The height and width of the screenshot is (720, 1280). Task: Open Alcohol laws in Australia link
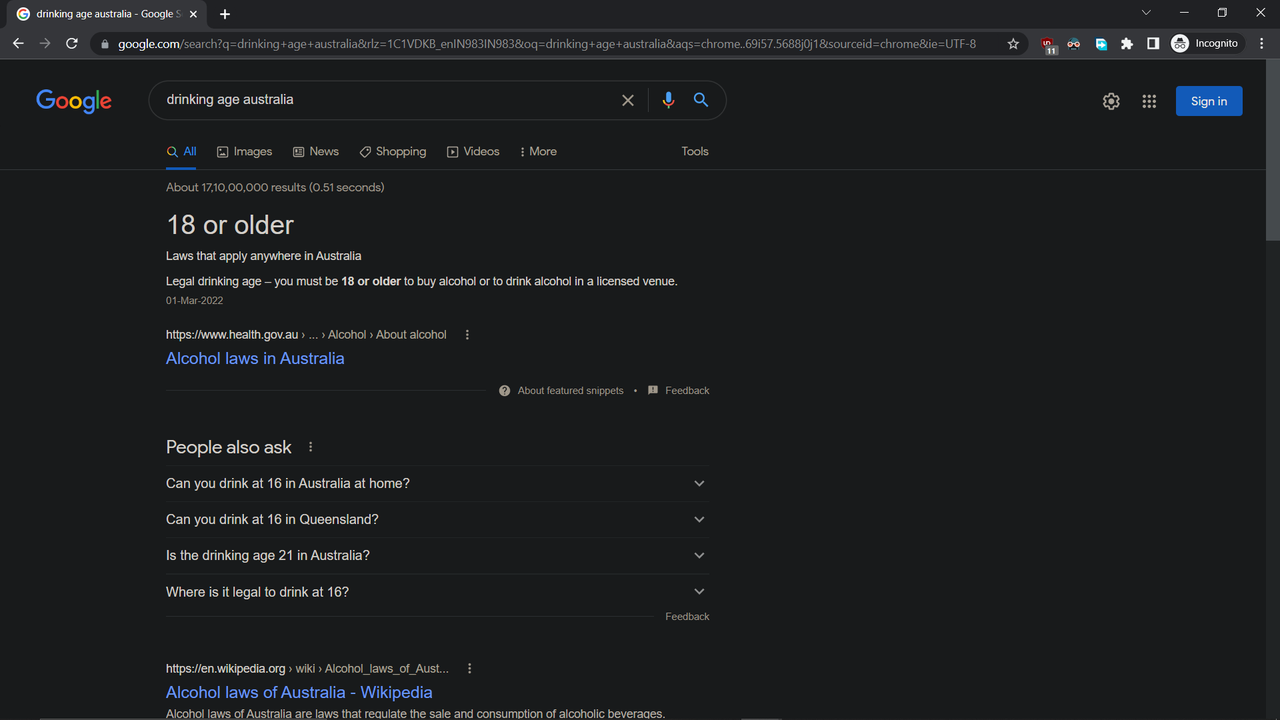coord(255,359)
